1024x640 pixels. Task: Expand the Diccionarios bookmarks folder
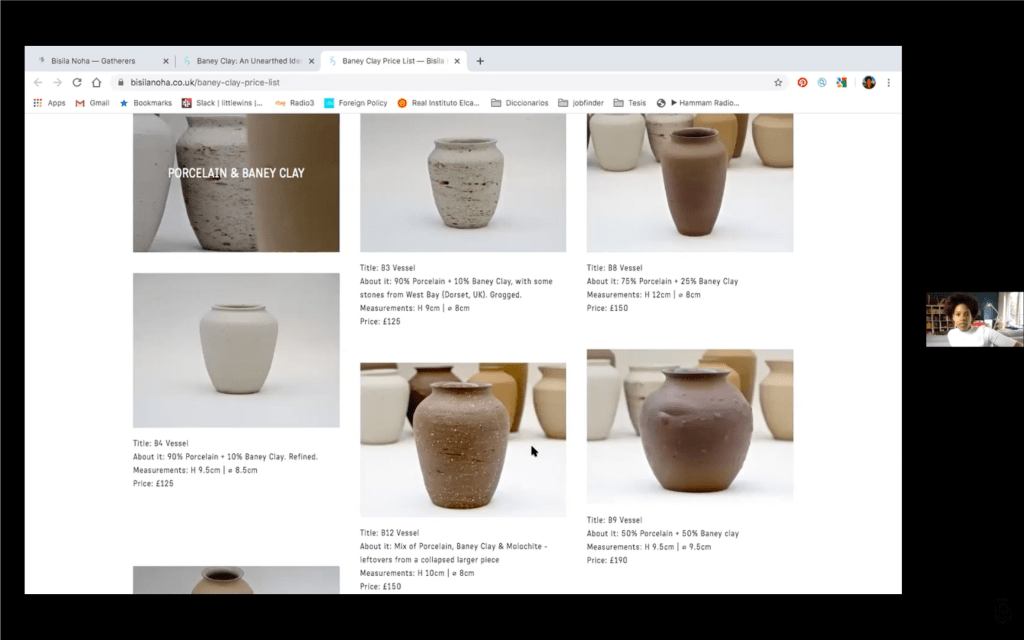pos(519,103)
